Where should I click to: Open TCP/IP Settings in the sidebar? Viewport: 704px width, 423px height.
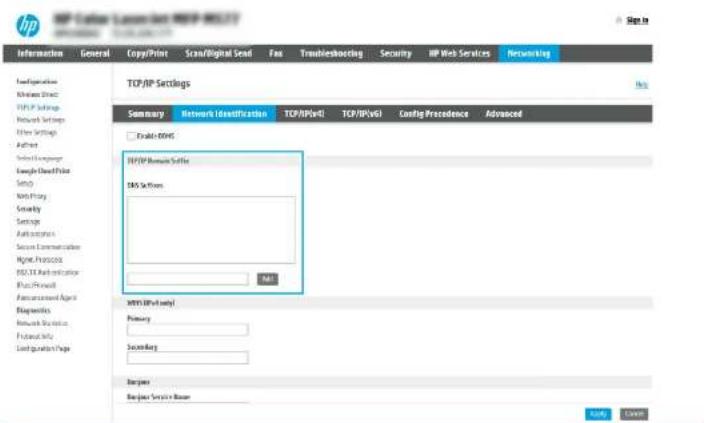coord(38,107)
